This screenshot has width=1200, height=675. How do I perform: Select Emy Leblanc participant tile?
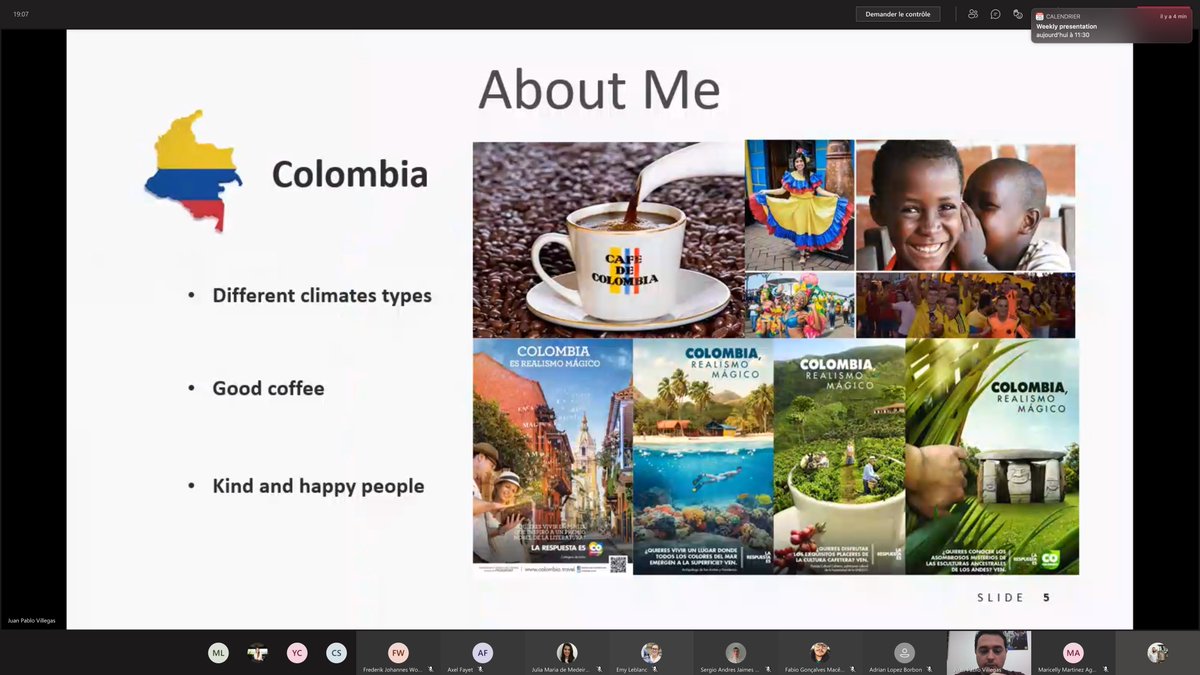pyautogui.click(x=651, y=653)
